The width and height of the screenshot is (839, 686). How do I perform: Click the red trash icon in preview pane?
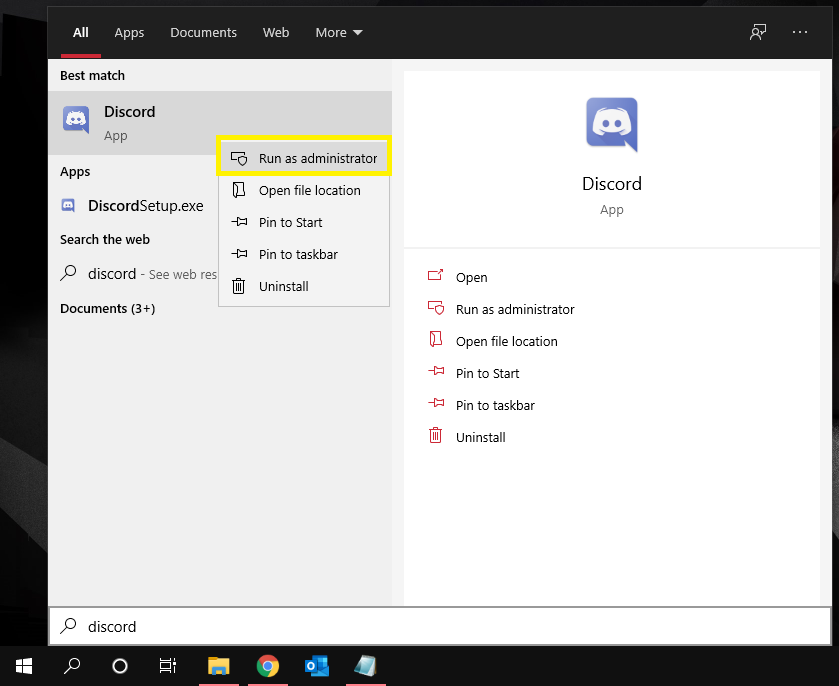pyautogui.click(x=436, y=435)
